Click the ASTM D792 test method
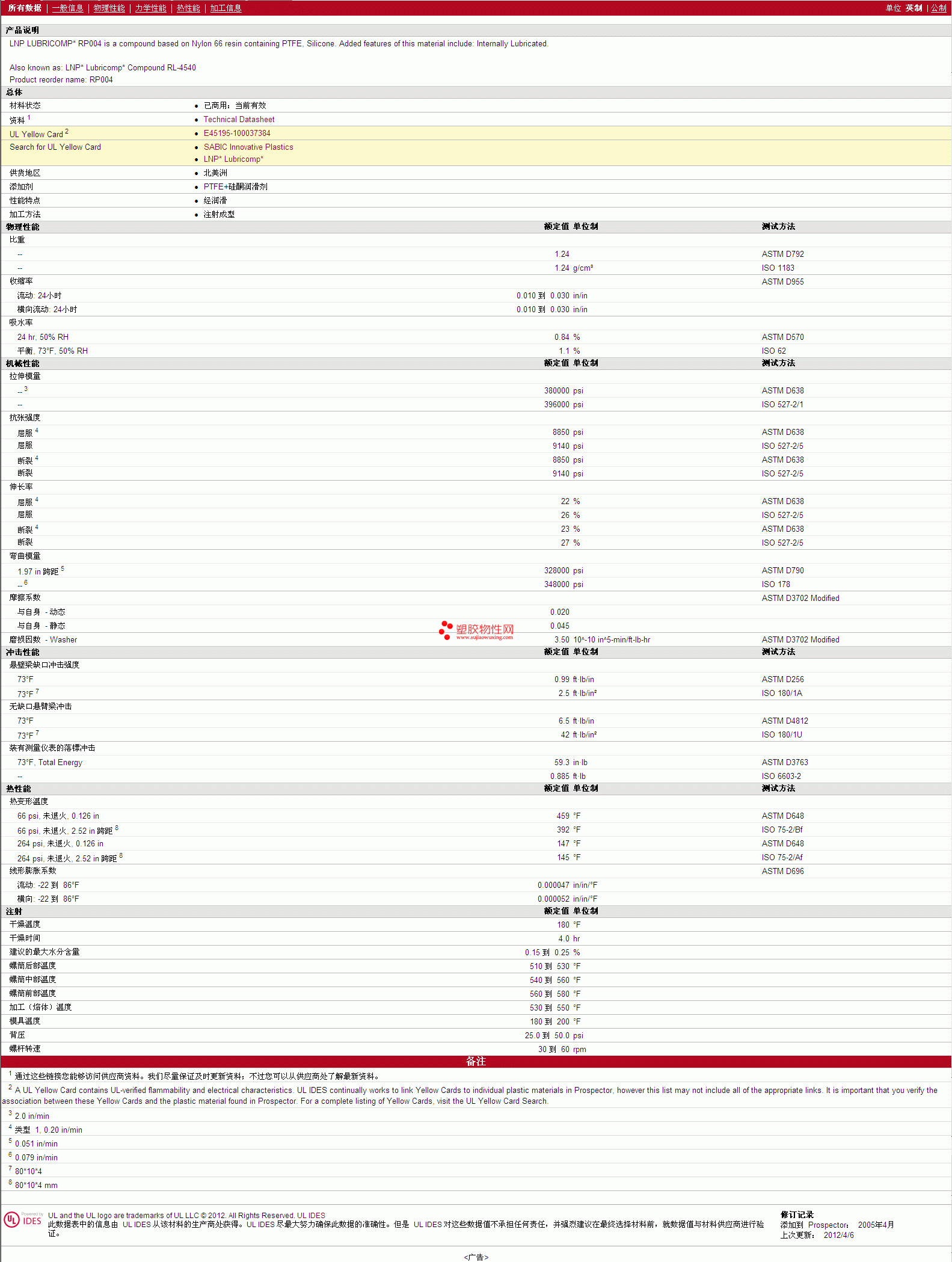The width and height of the screenshot is (952, 1262). [x=782, y=254]
